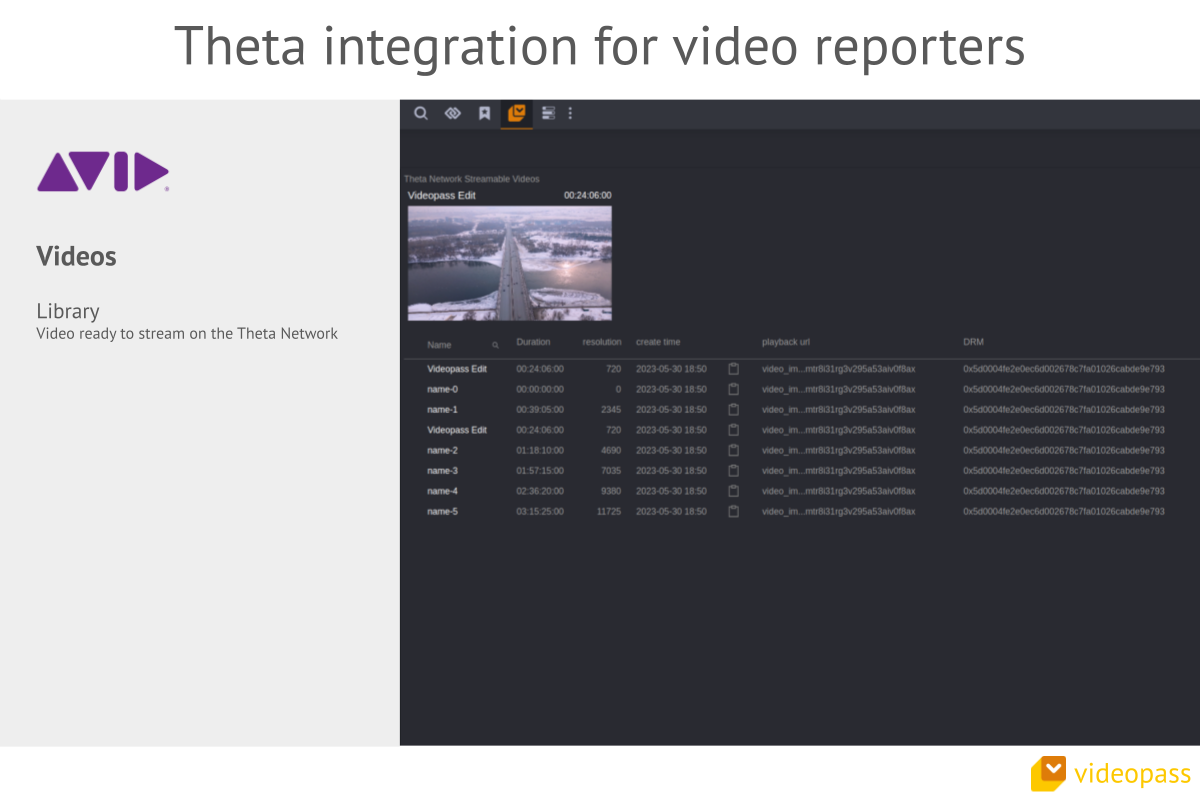Click duration 00:39:05:00 cell
The image size is (1200, 800).
tap(540, 409)
